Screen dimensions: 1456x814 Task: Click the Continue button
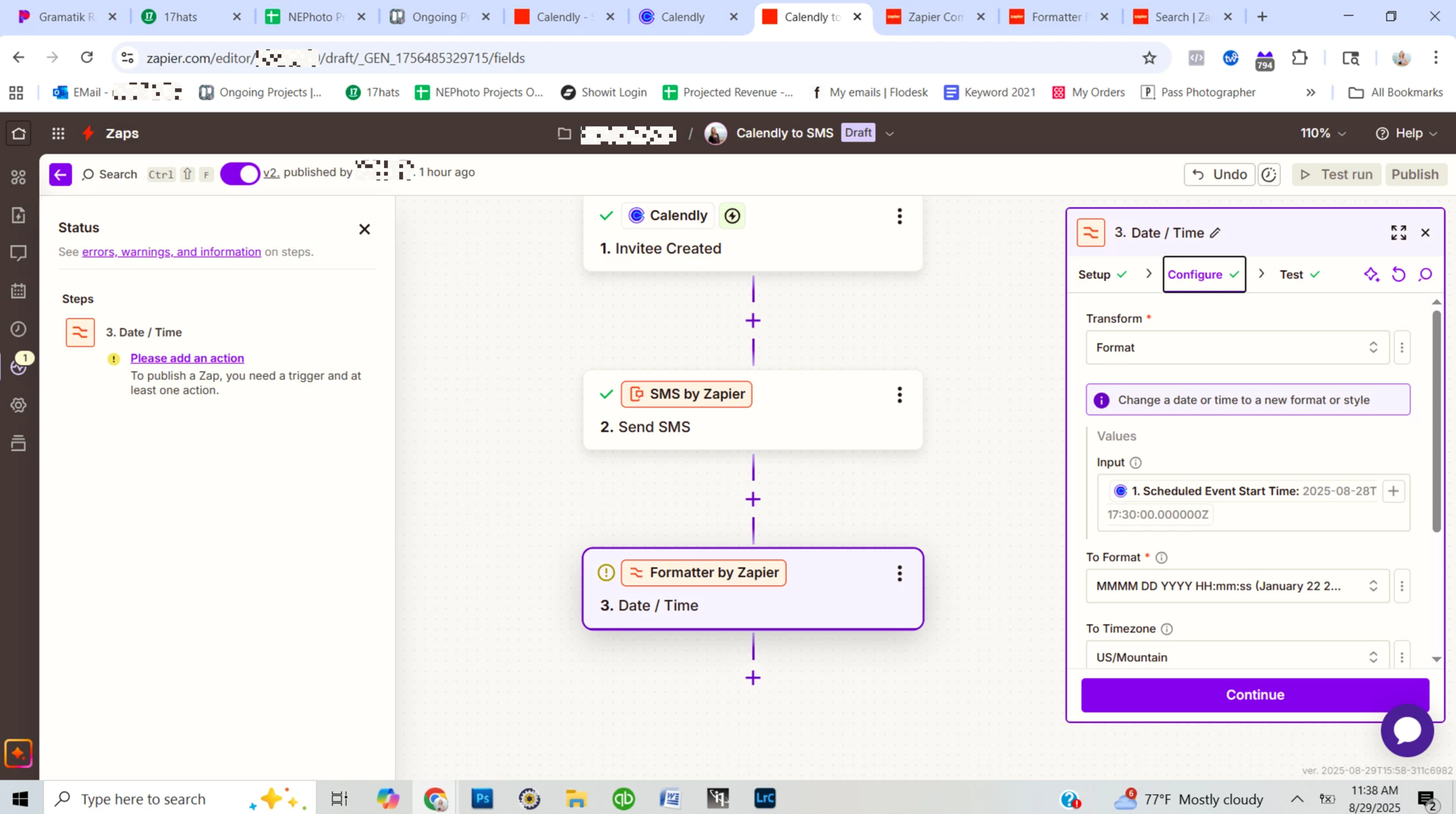coord(1255,695)
